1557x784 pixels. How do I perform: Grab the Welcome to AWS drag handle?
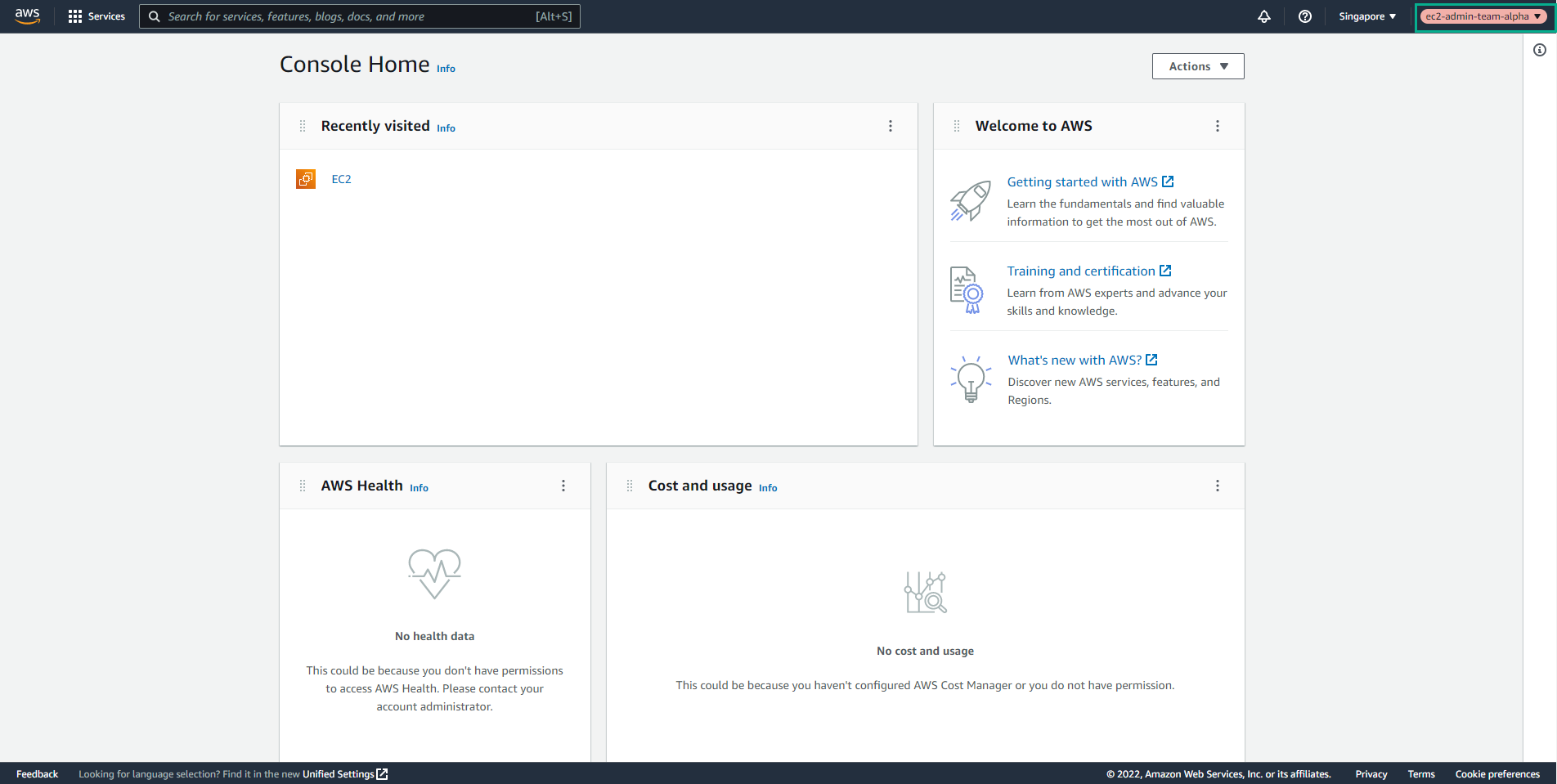click(957, 126)
